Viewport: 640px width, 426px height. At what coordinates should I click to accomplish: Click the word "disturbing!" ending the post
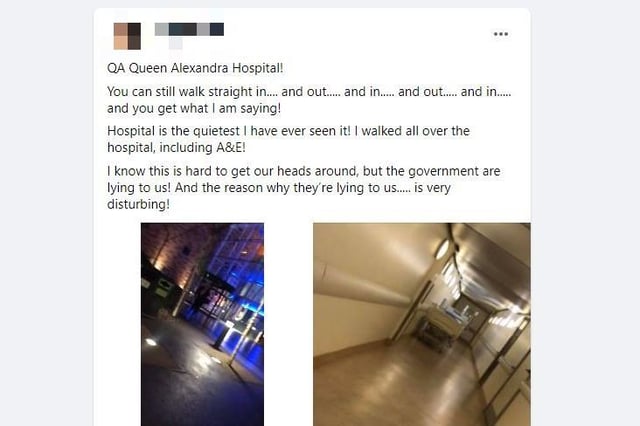point(138,204)
